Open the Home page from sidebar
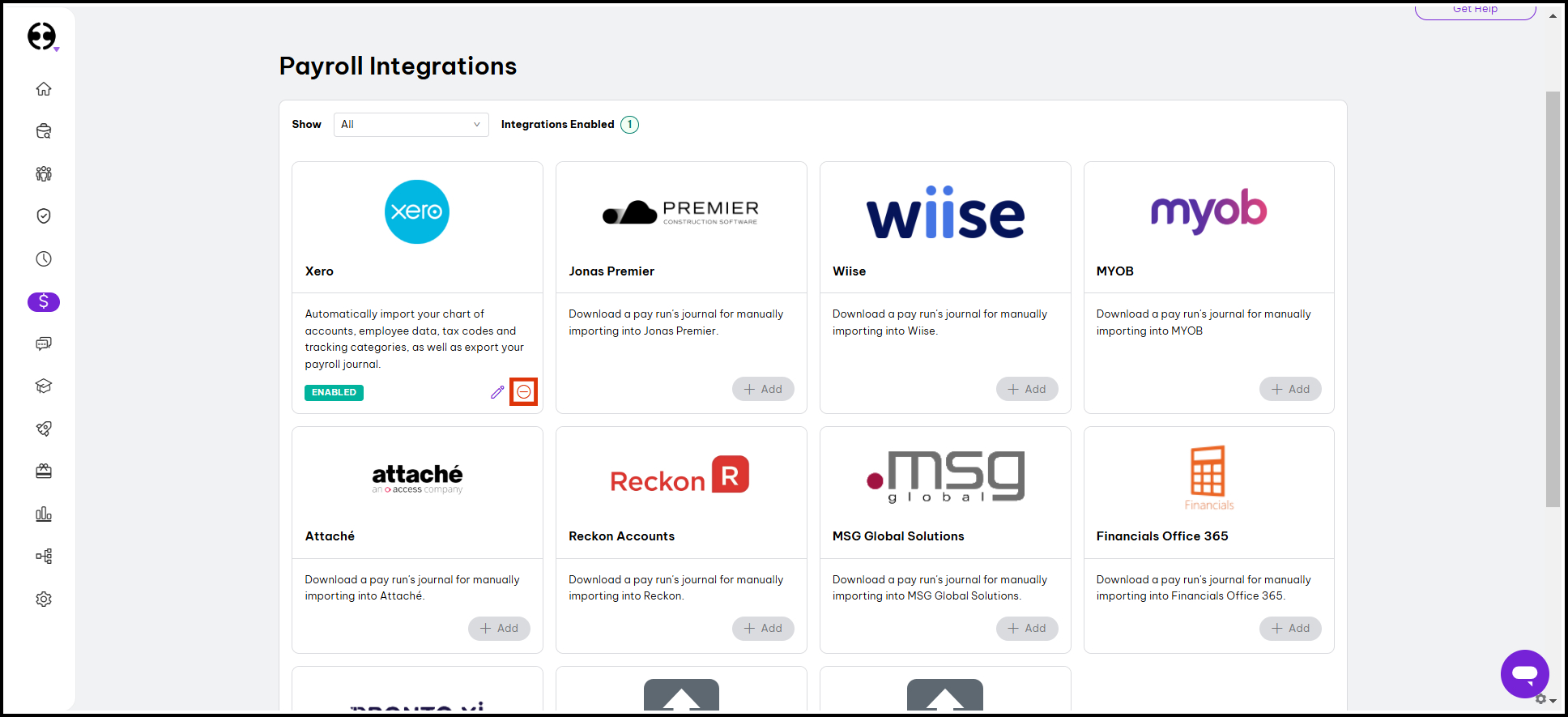The image size is (1568, 717). tap(44, 88)
